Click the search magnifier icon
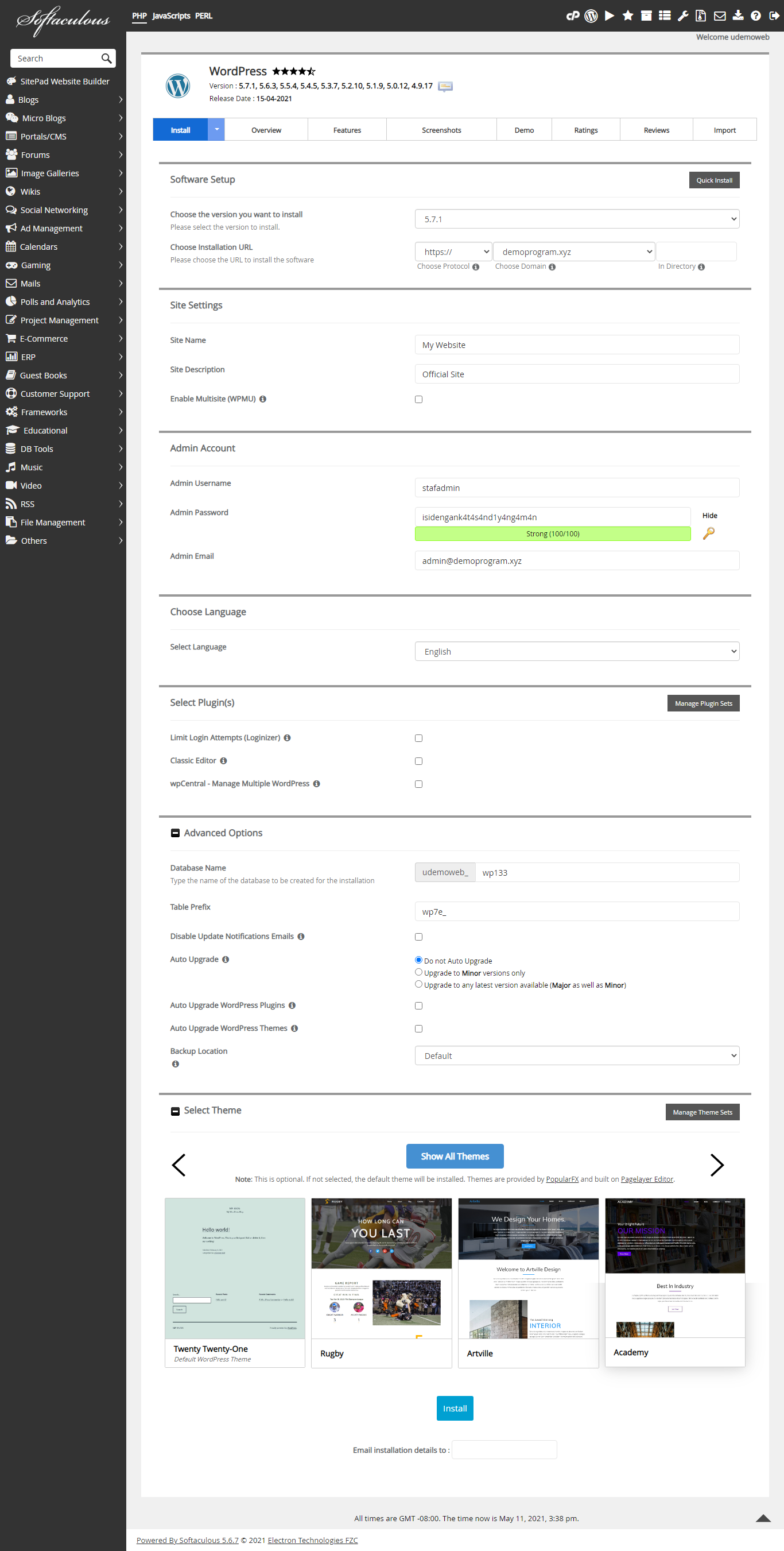Screen dimensions: 784x1551 tap(107, 59)
